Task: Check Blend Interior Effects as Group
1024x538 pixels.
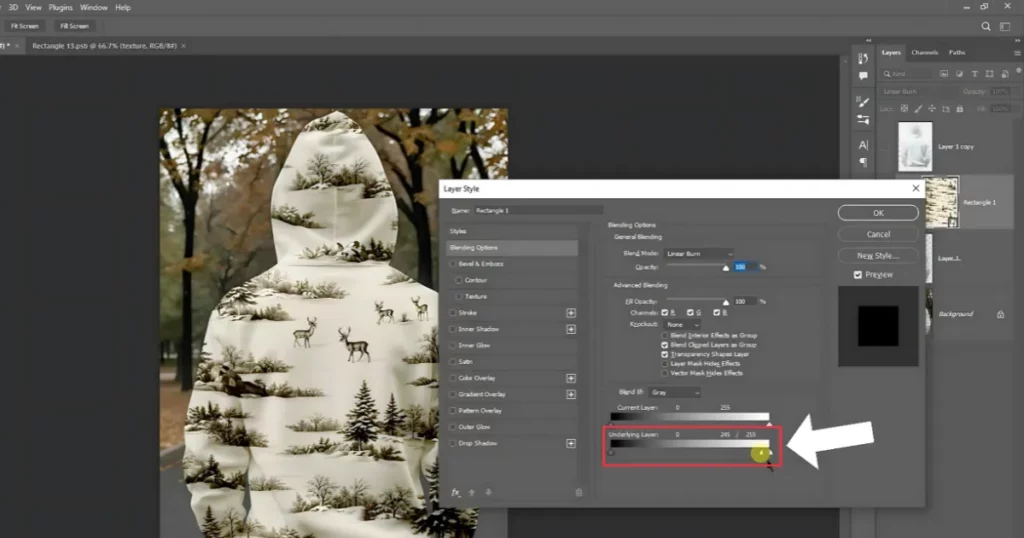Action: click(665, 336)
